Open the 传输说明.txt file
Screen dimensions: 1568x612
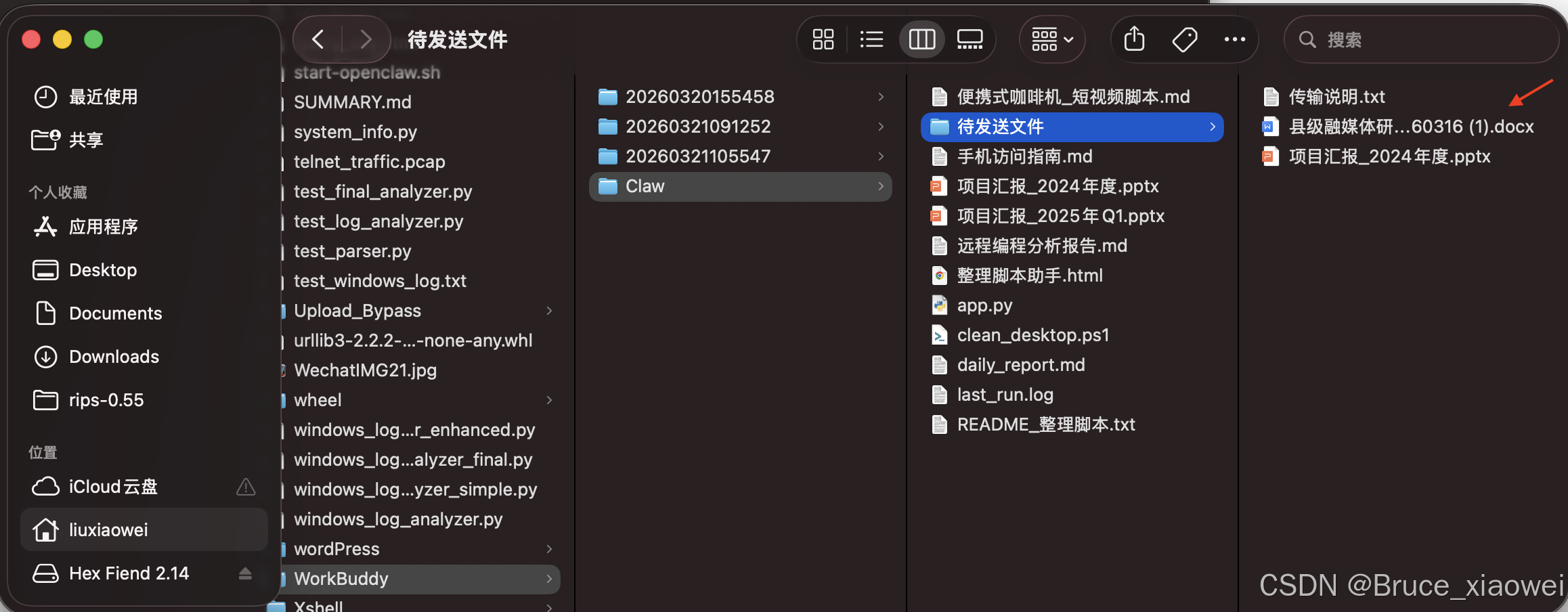click(1336, 96)
